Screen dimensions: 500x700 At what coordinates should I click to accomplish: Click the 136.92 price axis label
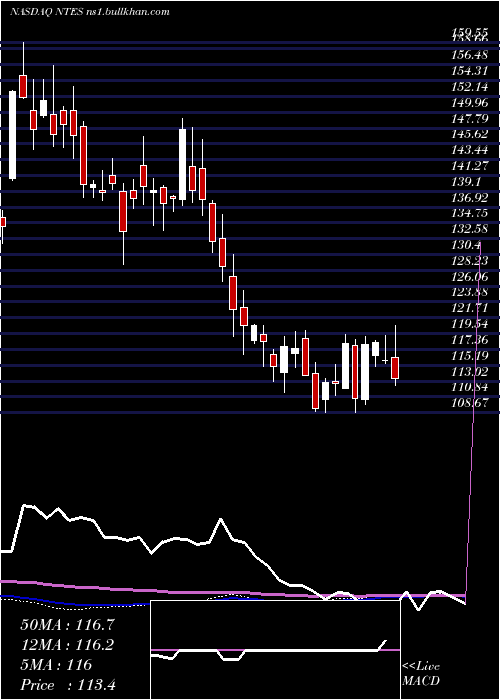tap(471, 197)
